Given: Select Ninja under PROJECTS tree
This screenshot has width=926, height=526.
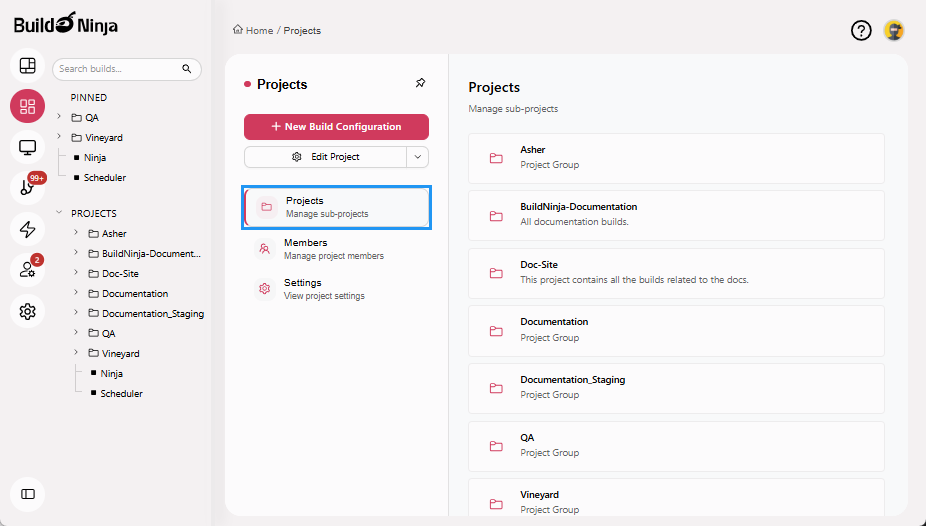Looking at the screenshot, I should point(111,374).
